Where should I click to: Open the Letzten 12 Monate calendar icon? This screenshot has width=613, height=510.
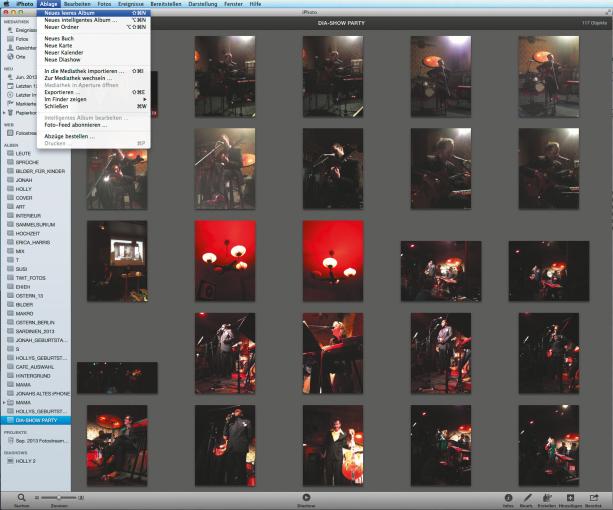click(10, 86)
